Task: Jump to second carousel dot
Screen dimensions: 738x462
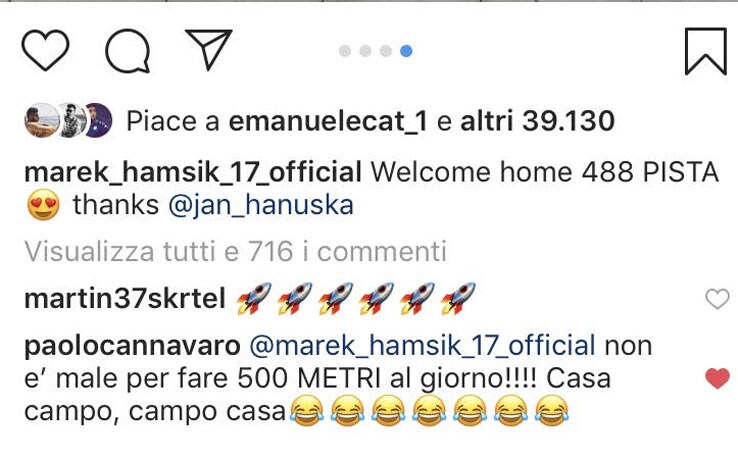Action: point(365,51)
